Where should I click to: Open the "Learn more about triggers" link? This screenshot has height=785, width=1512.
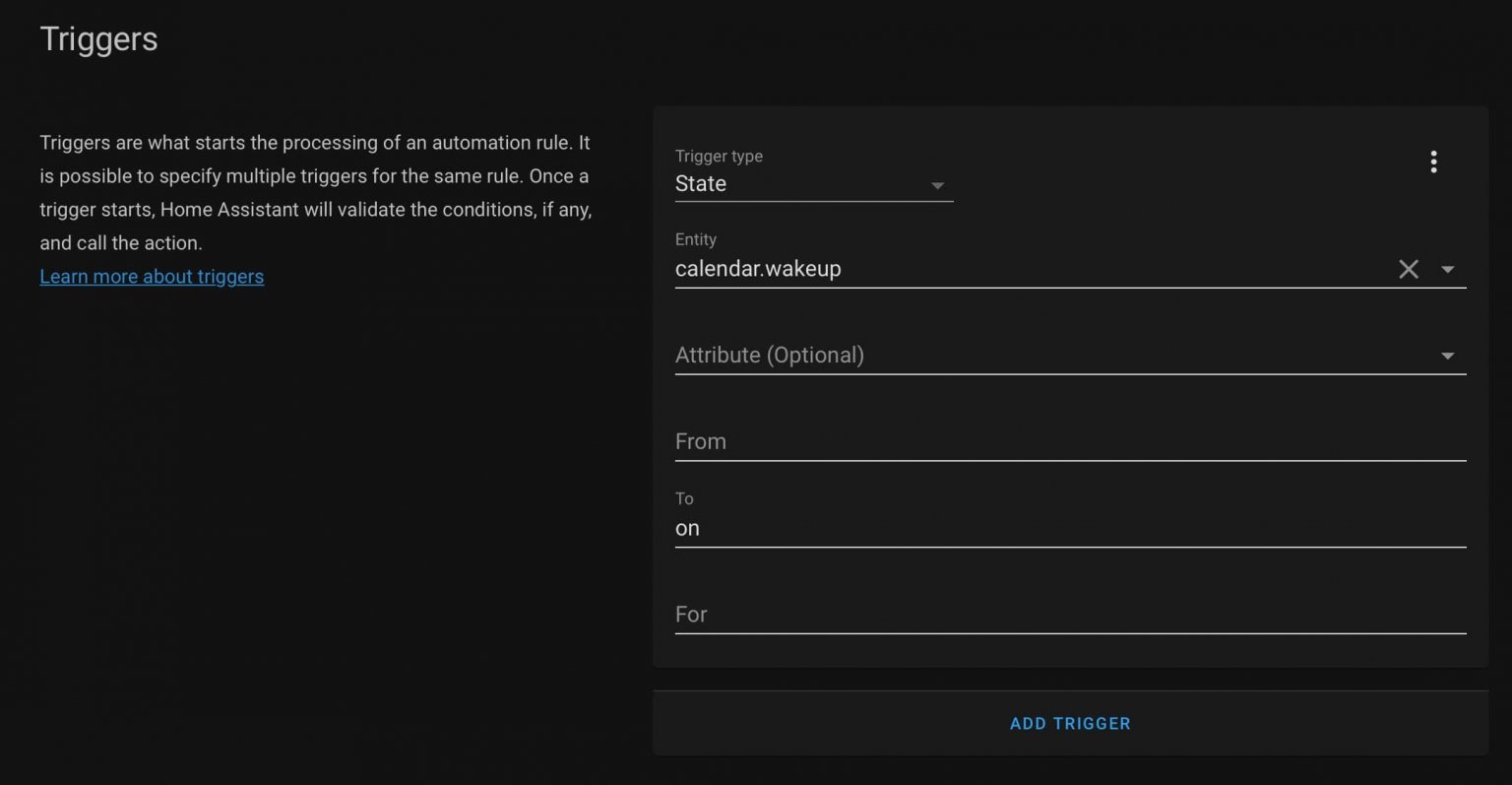point(152,277)
